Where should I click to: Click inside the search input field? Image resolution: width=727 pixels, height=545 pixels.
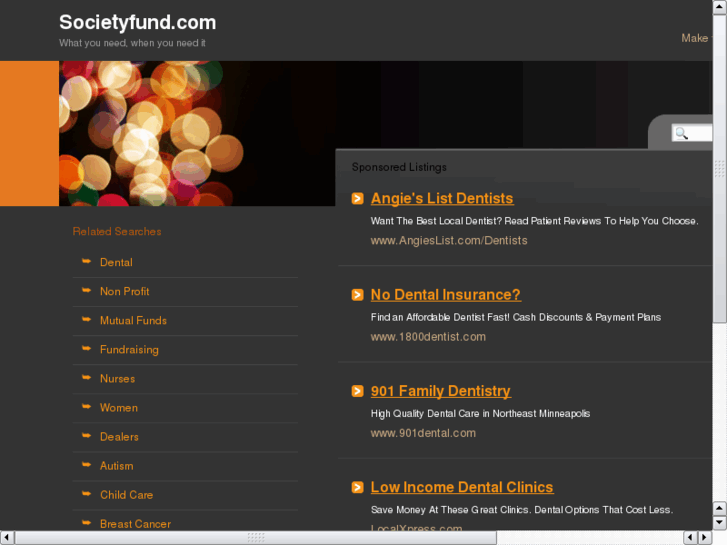692,134
